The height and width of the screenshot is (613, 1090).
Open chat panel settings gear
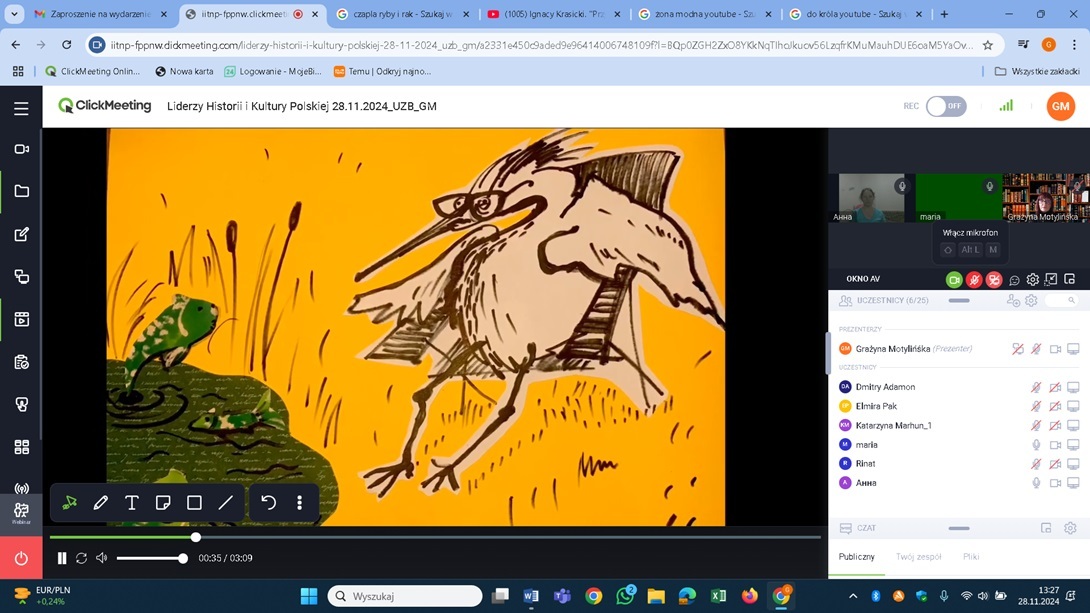point(1070,528)
